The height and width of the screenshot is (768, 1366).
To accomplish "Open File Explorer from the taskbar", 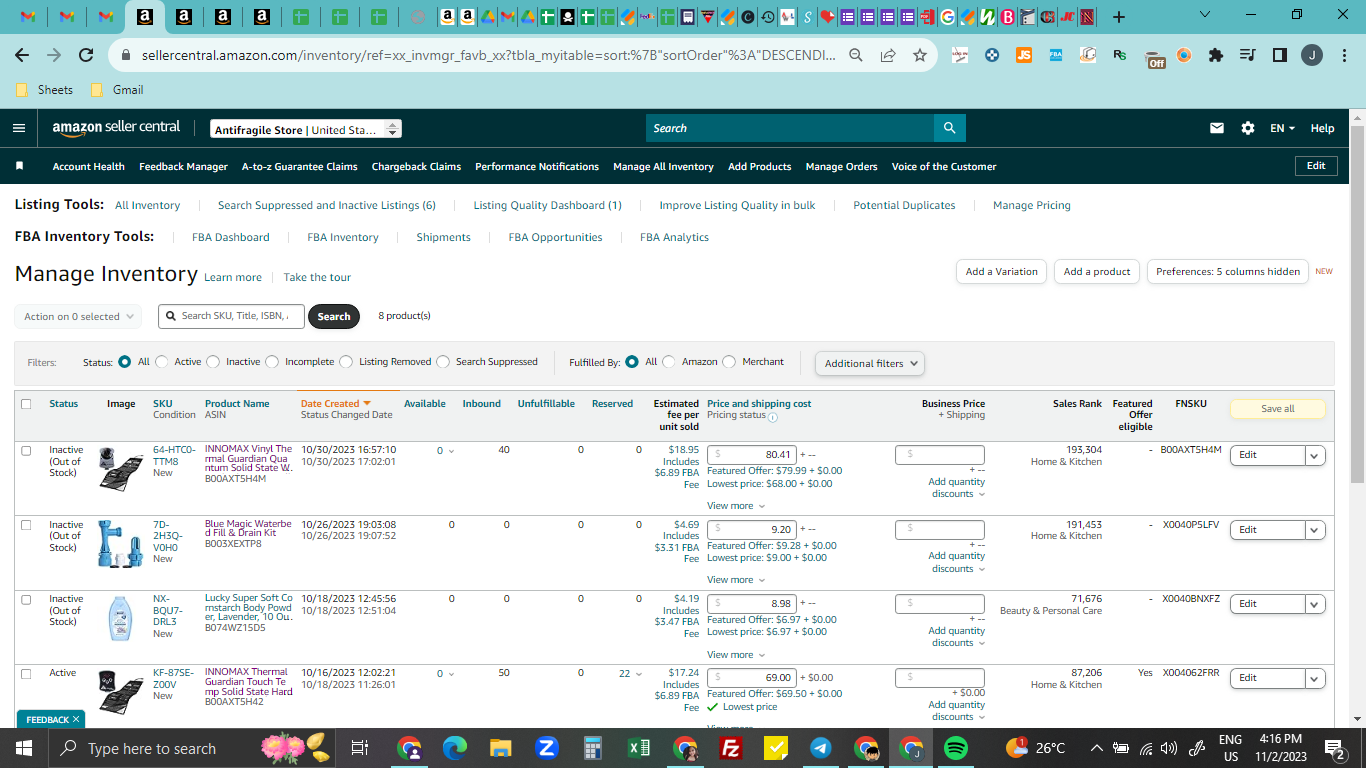I will coord(500,748).
